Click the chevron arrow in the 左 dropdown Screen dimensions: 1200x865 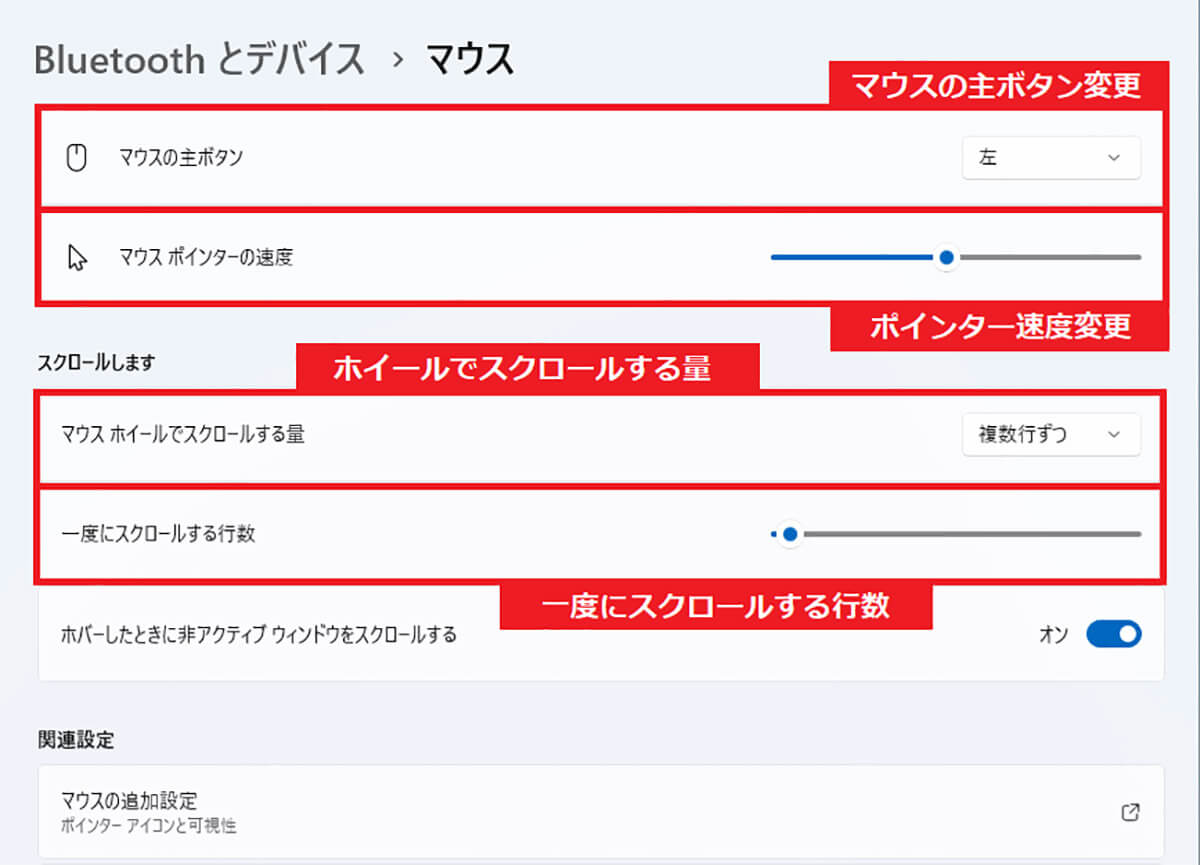(x=1114, y=158)
